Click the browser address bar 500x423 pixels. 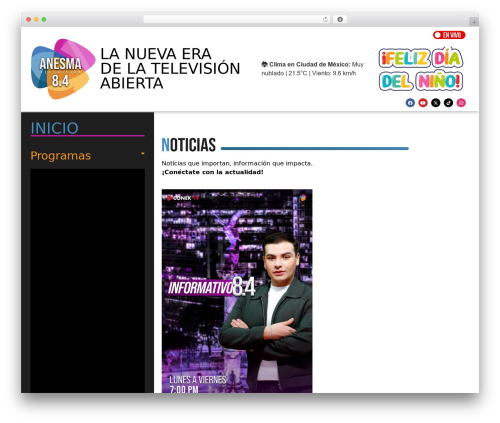(236, 20)
